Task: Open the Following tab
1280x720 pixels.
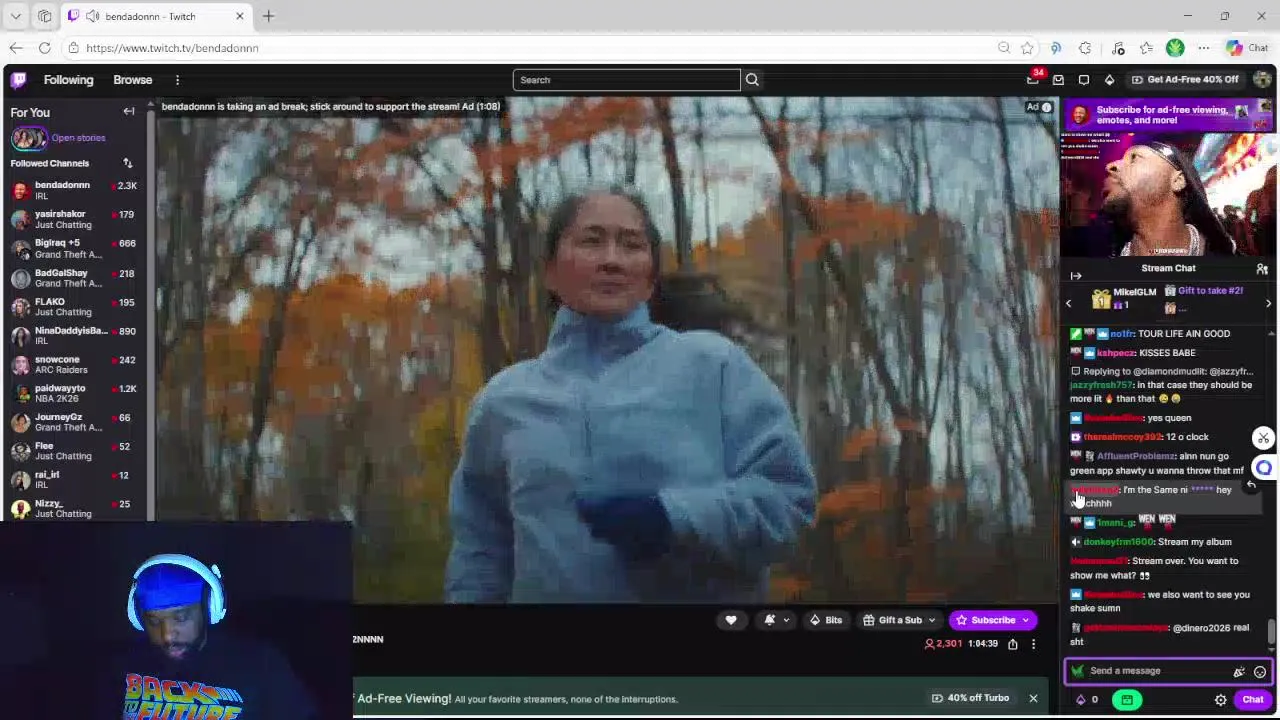Action: 68,80
